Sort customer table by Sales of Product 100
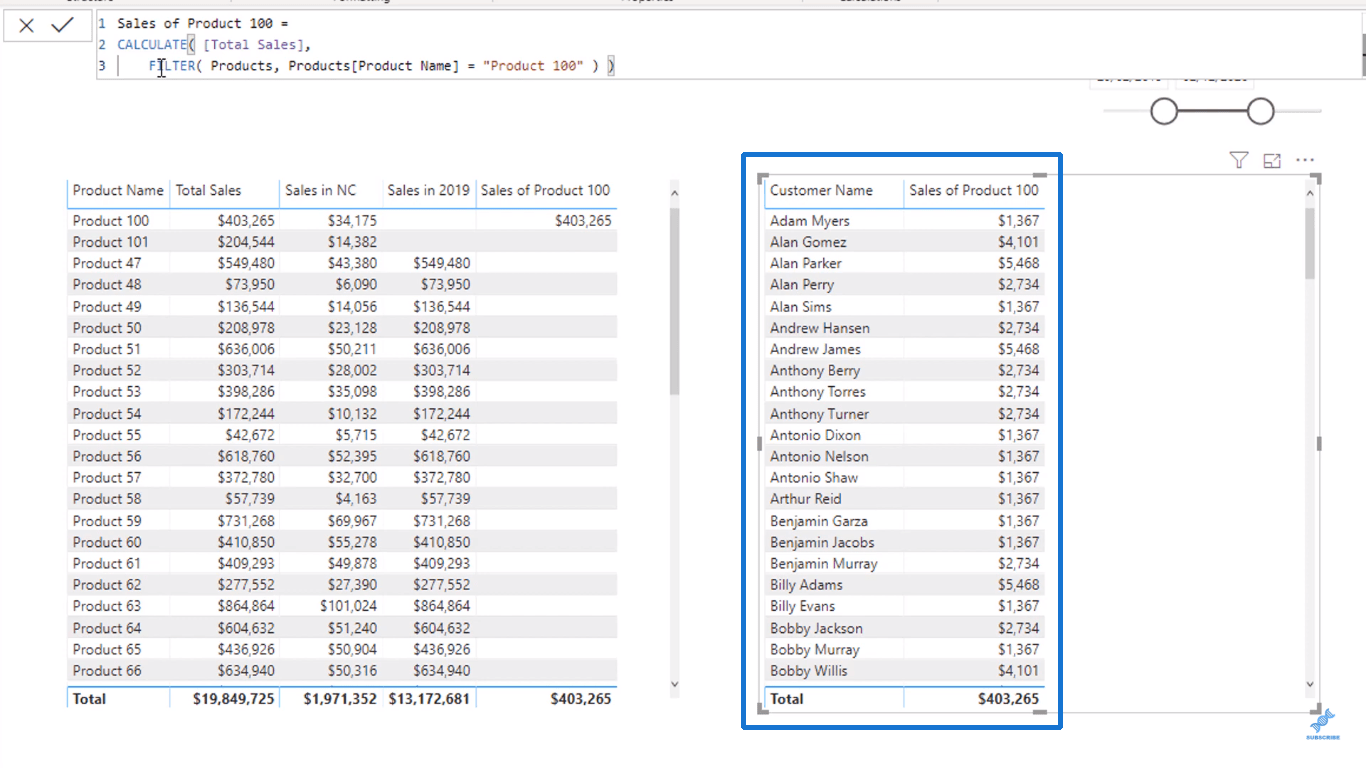1366x768 pixels. pos(974,190)
